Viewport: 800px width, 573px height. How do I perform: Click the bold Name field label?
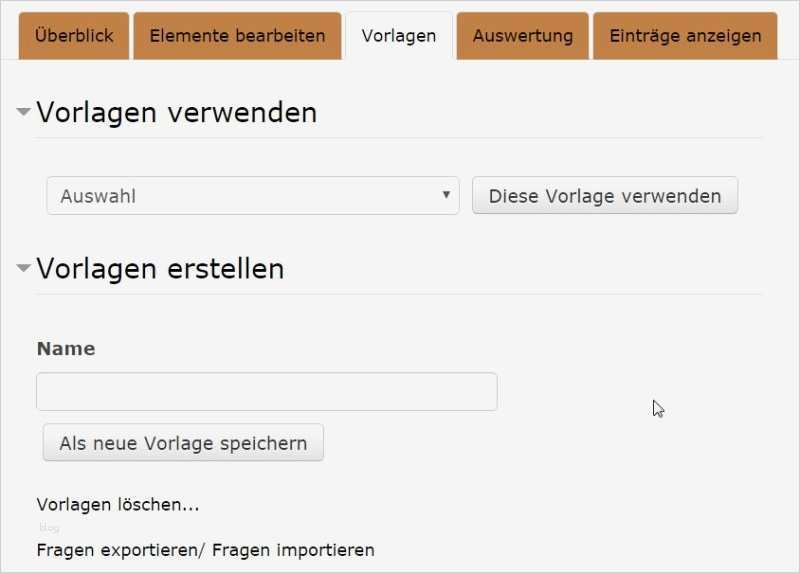[66, 349]
